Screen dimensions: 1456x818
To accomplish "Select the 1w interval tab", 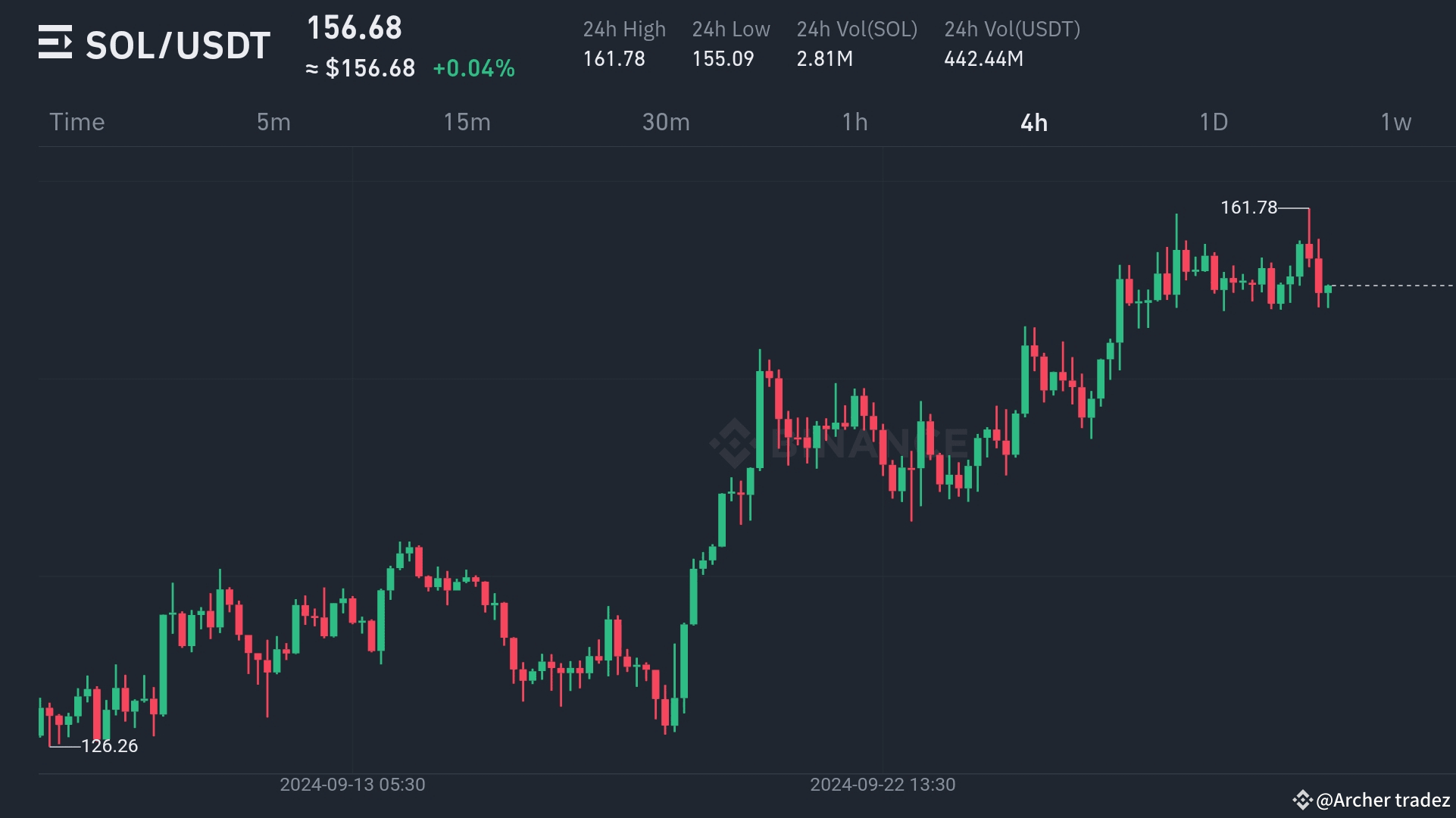I will [1395, 122].
